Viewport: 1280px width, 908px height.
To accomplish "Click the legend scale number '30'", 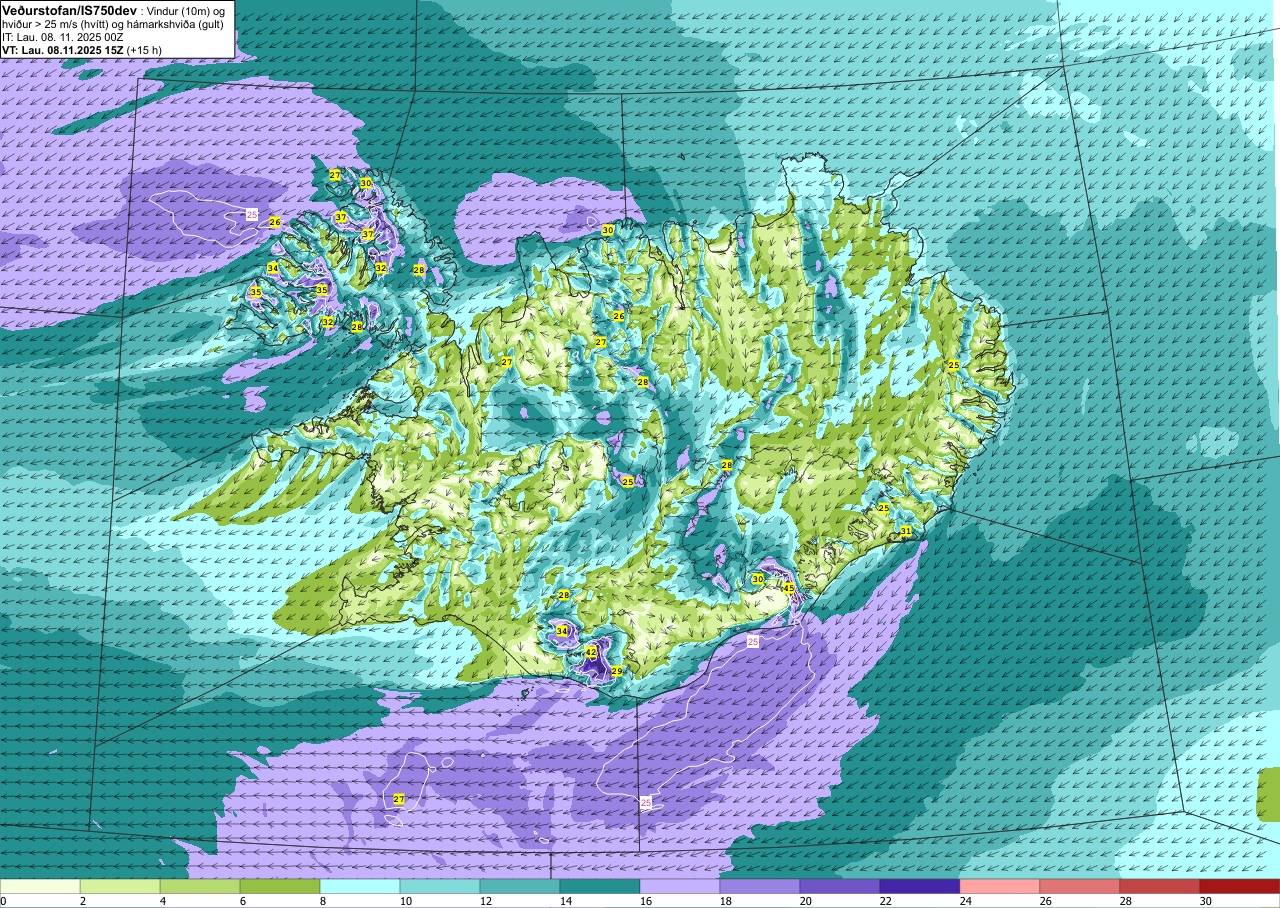I will pyautogui.click(x=1206, y=901).
